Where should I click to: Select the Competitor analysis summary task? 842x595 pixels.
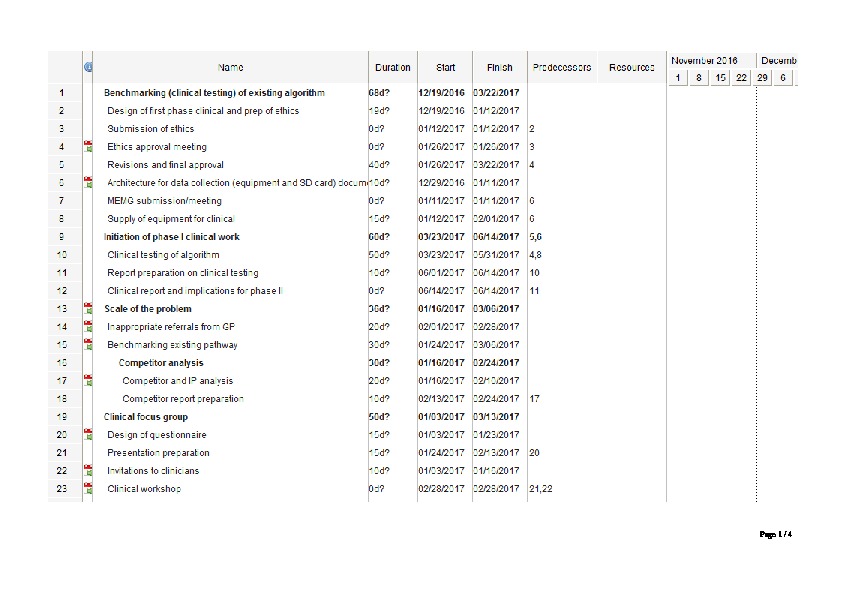click(161, 363)
